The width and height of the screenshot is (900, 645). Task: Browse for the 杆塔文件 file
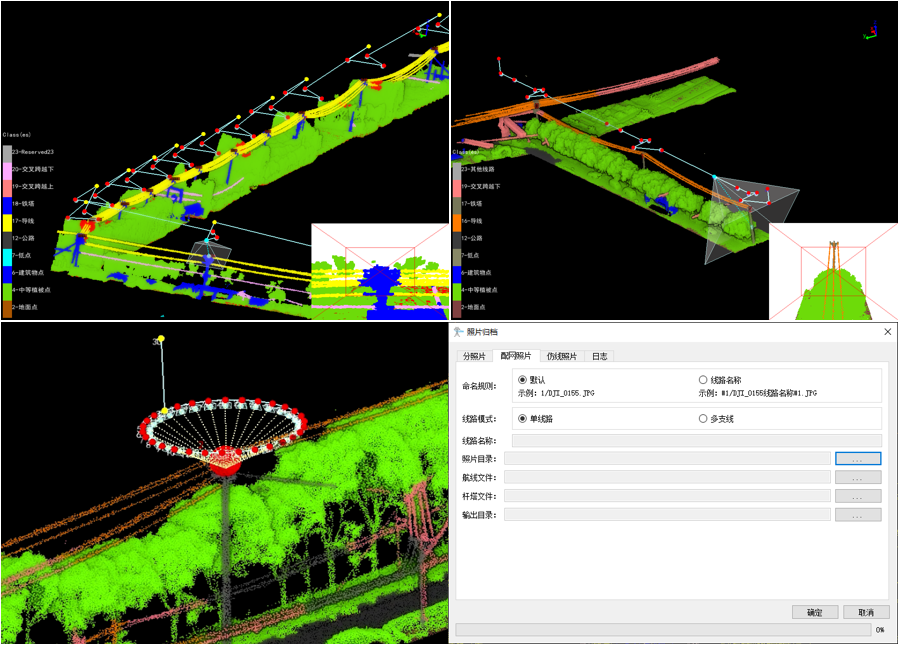858,496
